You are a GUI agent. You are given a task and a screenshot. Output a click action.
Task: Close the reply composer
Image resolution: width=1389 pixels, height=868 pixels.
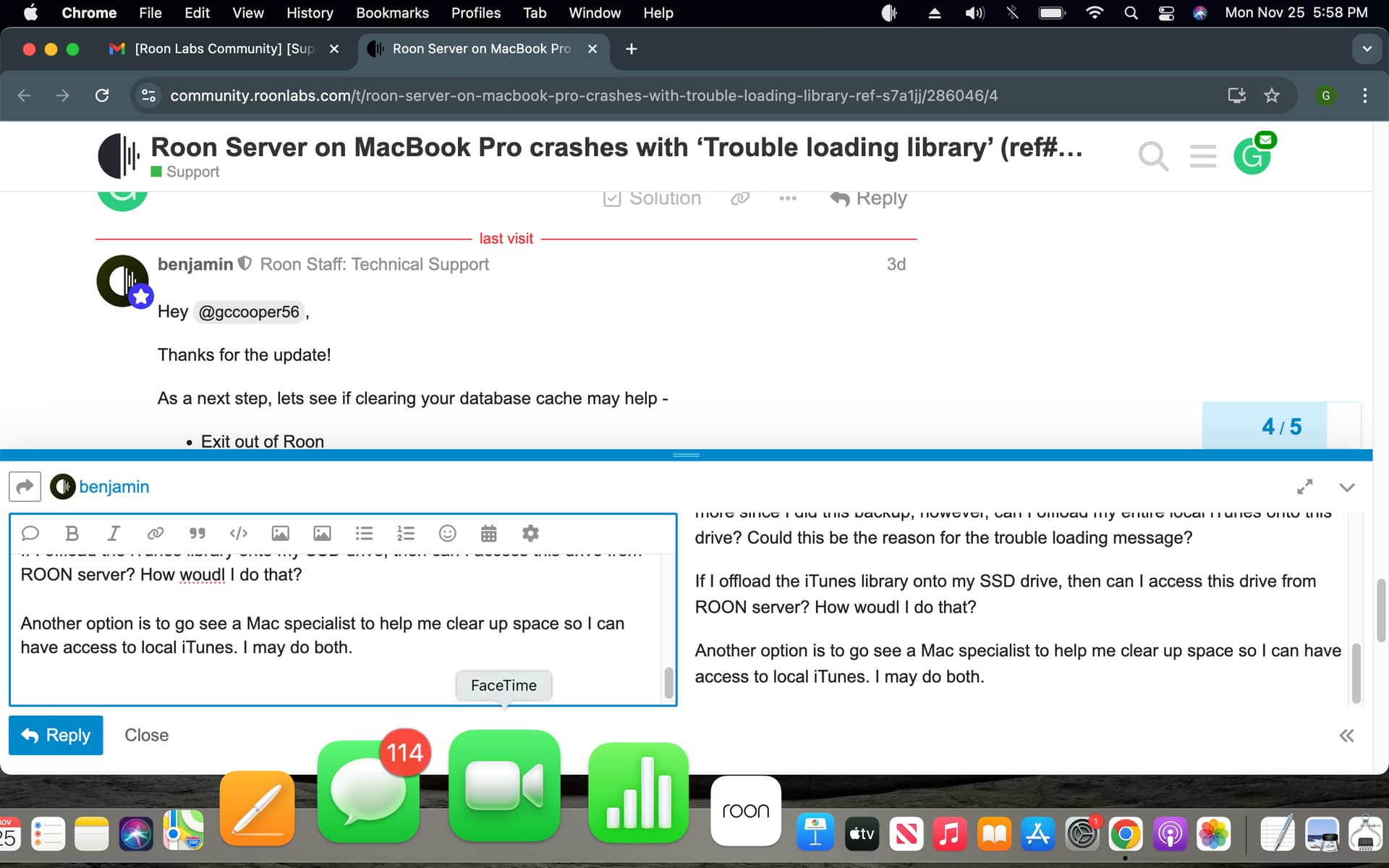coord(146,735)
